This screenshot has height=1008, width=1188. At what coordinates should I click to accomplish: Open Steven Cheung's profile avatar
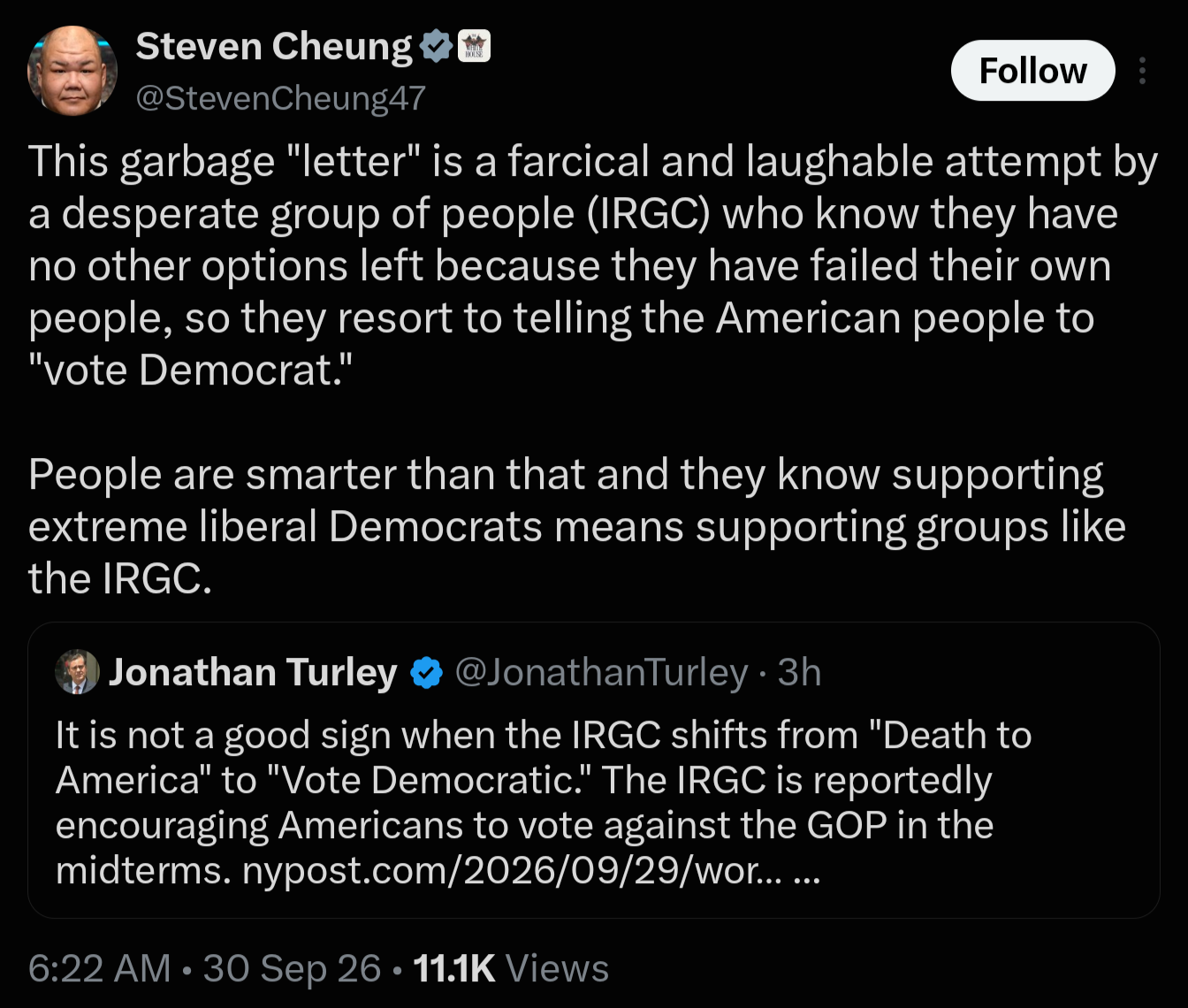pos(72,71)
